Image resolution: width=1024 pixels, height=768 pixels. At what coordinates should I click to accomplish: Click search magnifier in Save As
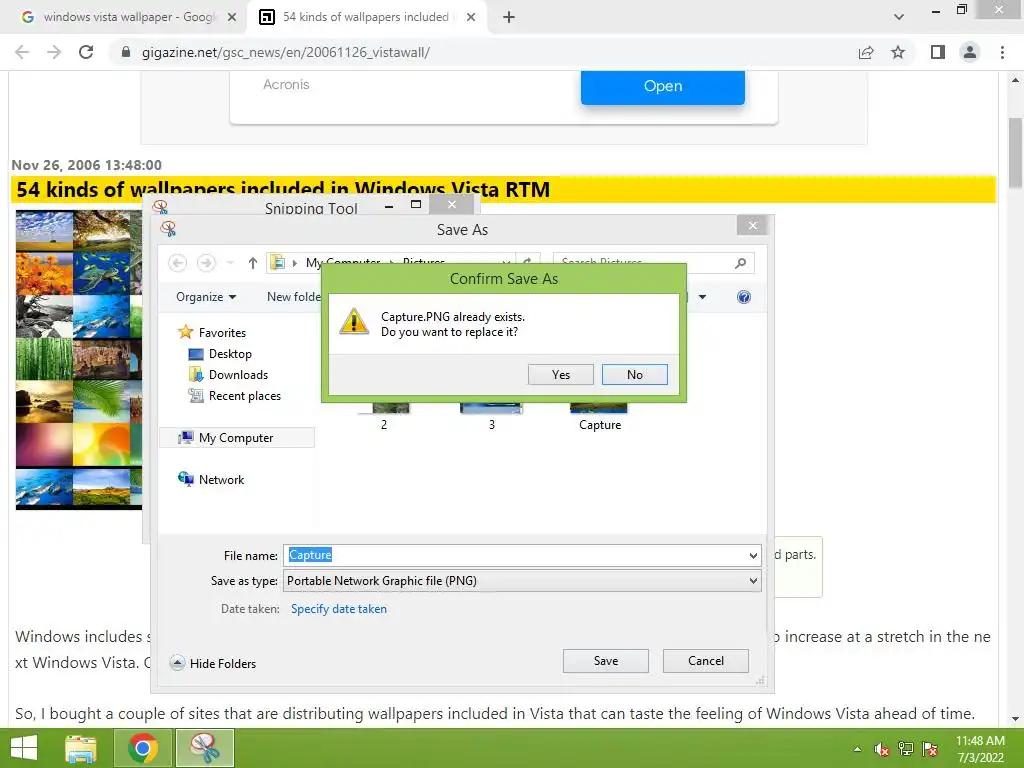tap(741, 263)
